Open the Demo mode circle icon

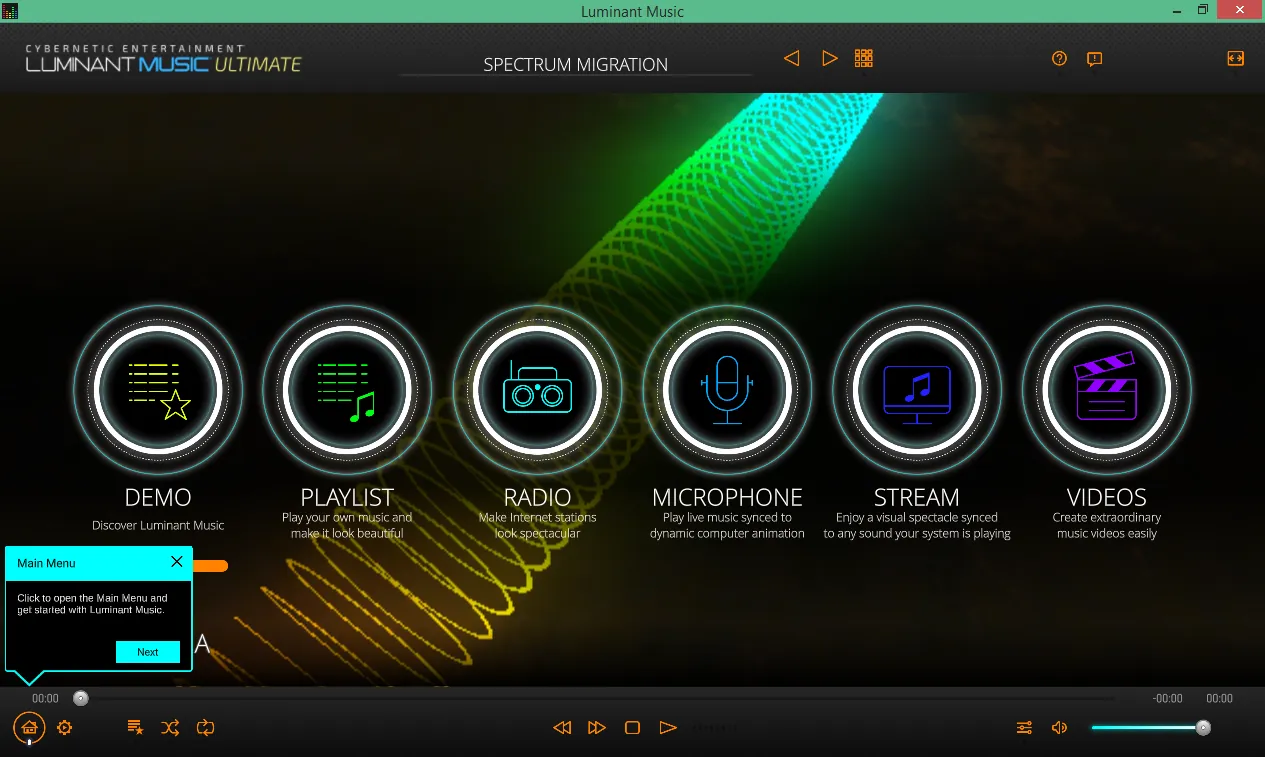[157, 389]
